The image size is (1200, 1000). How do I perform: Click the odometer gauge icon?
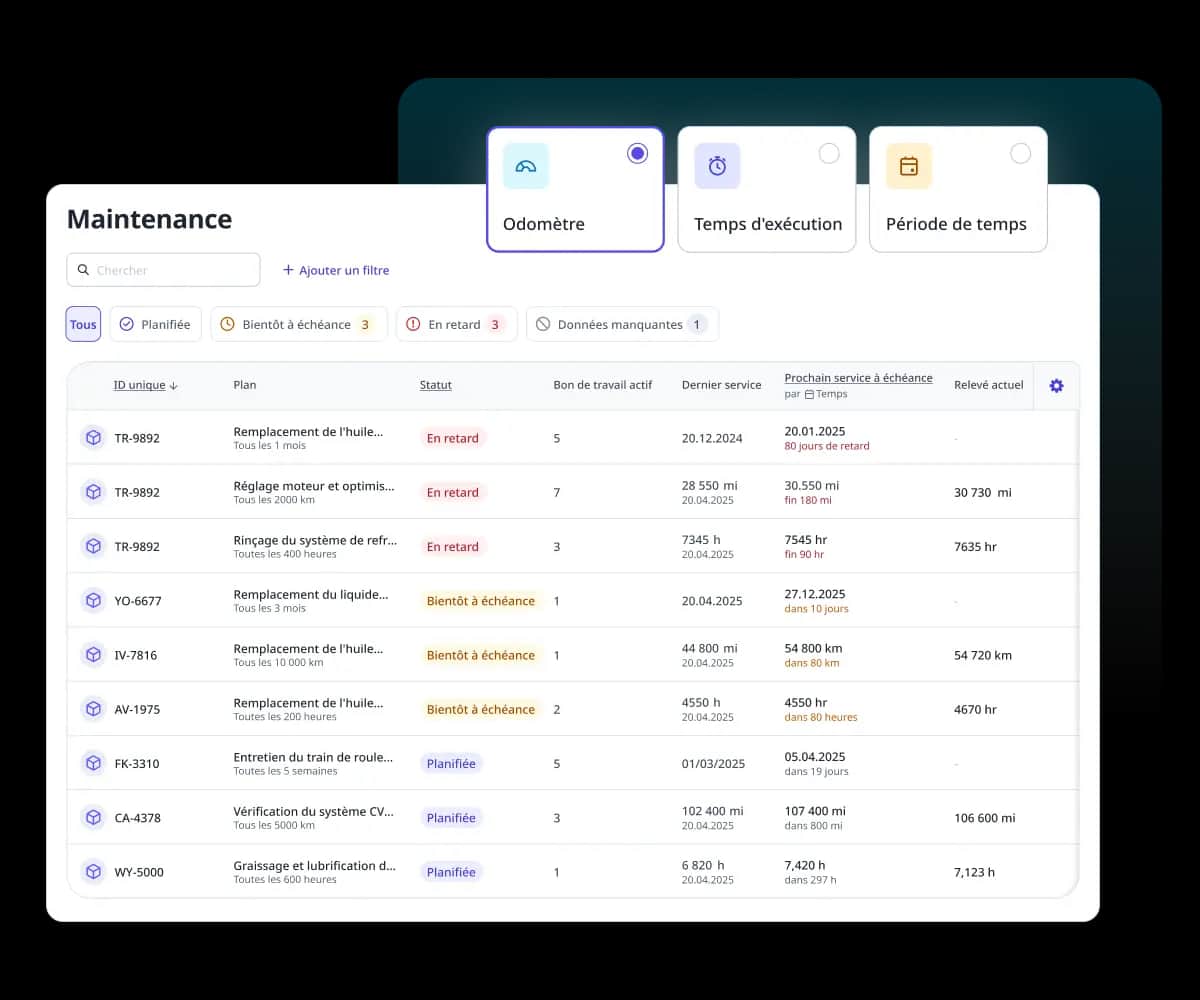(x=525, y=166)
